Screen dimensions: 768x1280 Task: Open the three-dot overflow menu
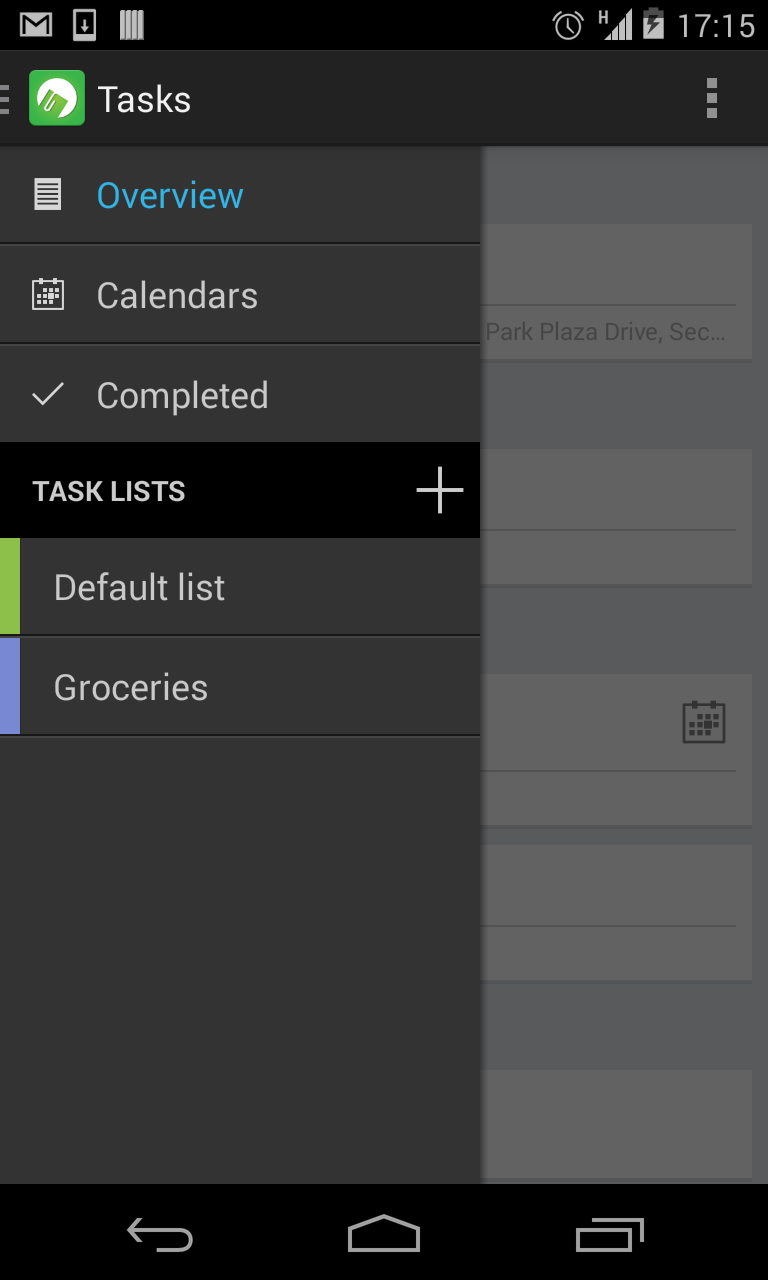pyautogui.click(x=711, y=98)
